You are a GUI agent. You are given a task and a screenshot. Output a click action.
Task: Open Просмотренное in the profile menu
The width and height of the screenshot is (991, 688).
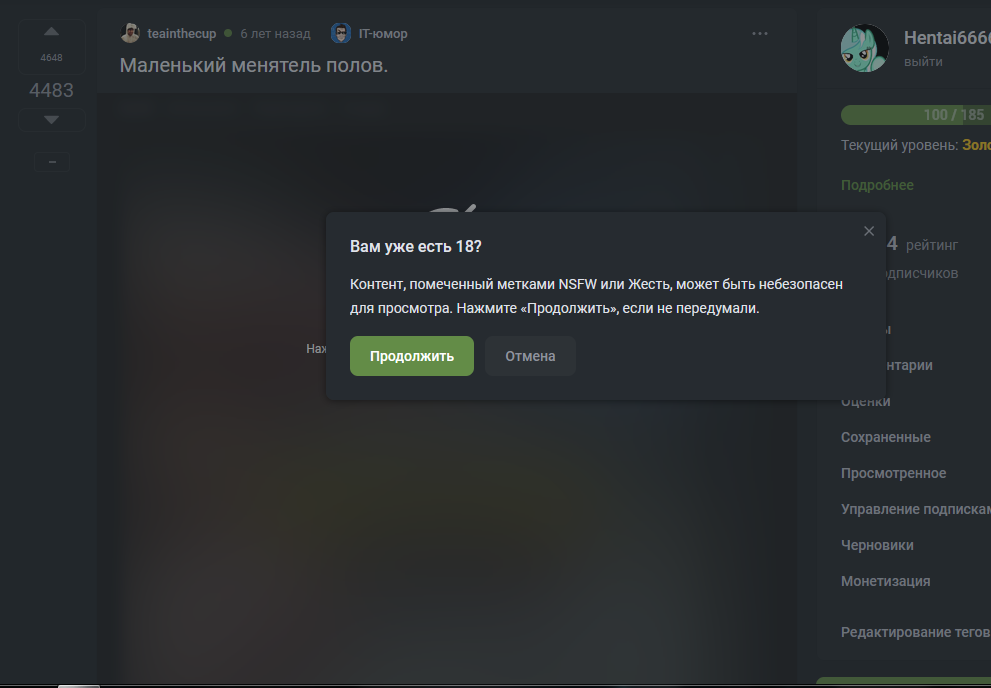tap(893, 473)
